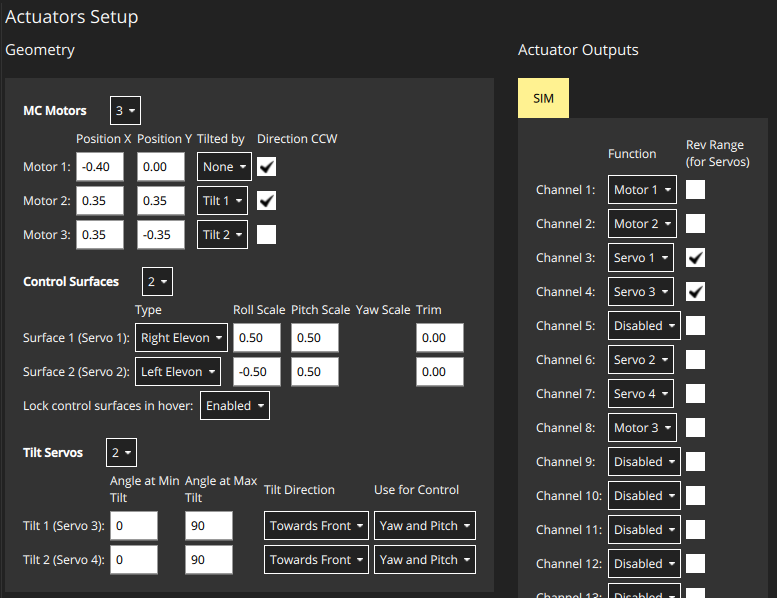
Task: Toggle Motor 1 Direction CCW checkbox
Action: 267,166
